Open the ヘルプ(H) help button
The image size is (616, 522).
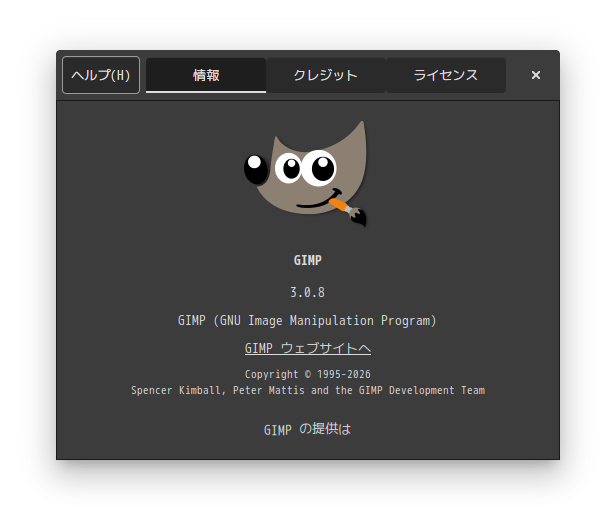click(x=101, y=75)
